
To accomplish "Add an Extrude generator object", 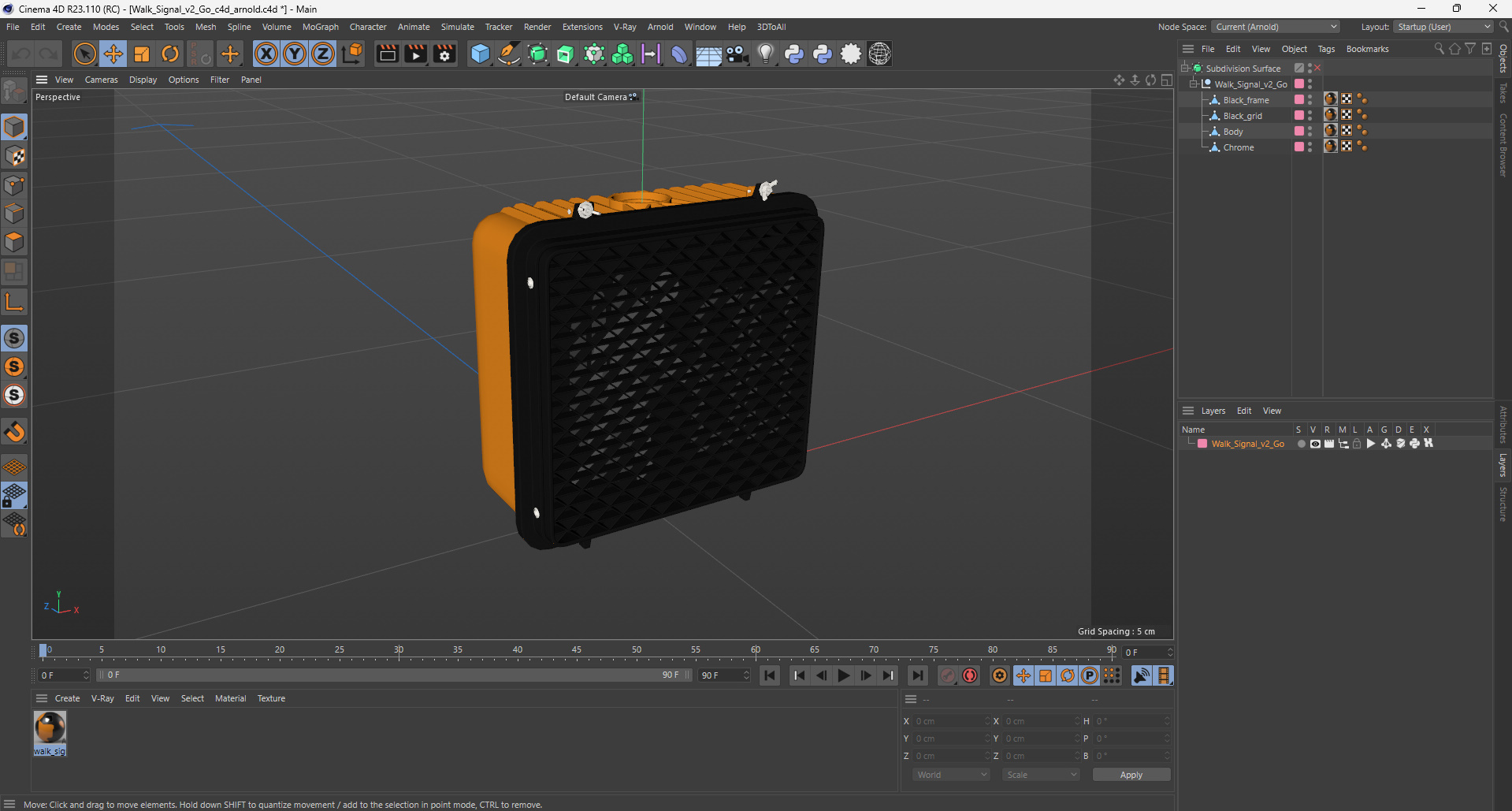I will click(x=566, y=54).
